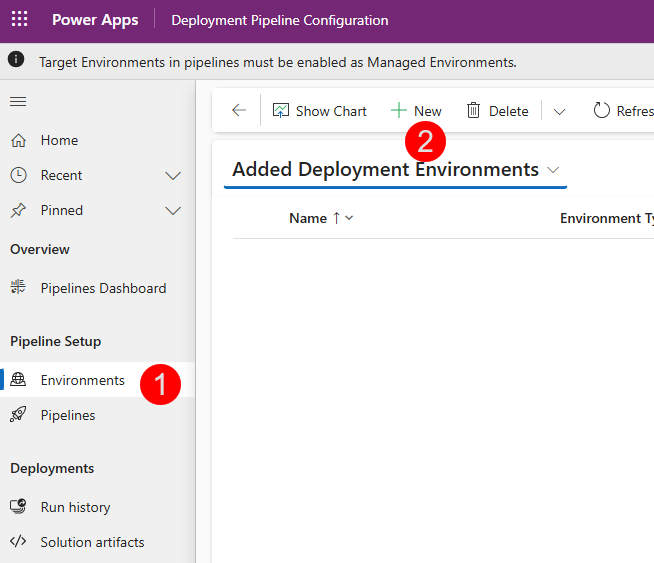Click the Pipelines rocket icon
654x563 pixels.
(x=18, y=415)
